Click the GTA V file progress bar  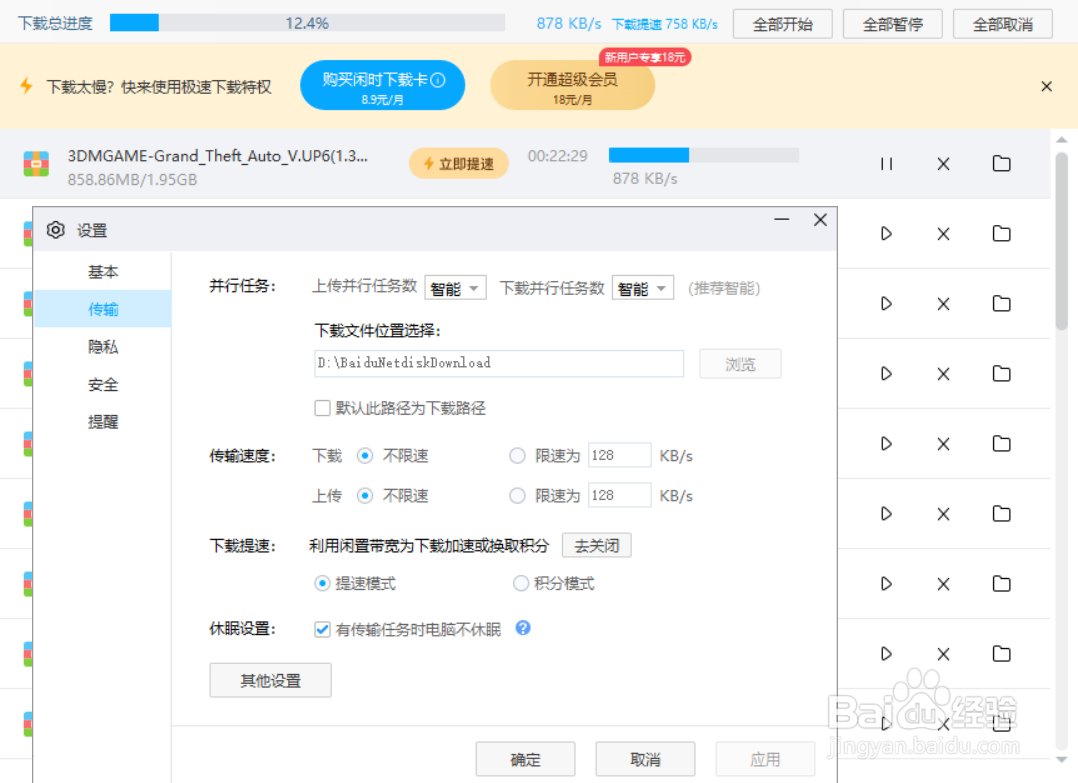pos(704,155)
